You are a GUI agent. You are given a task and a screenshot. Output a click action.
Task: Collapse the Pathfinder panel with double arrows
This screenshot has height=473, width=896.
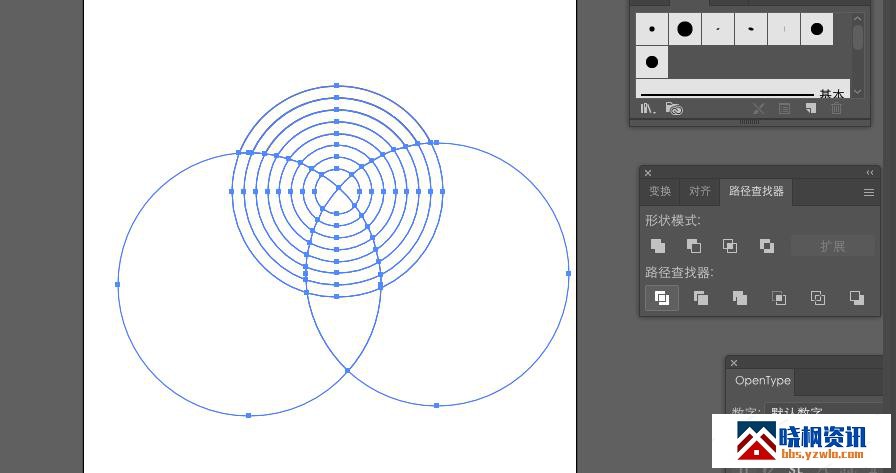[870, 173]
